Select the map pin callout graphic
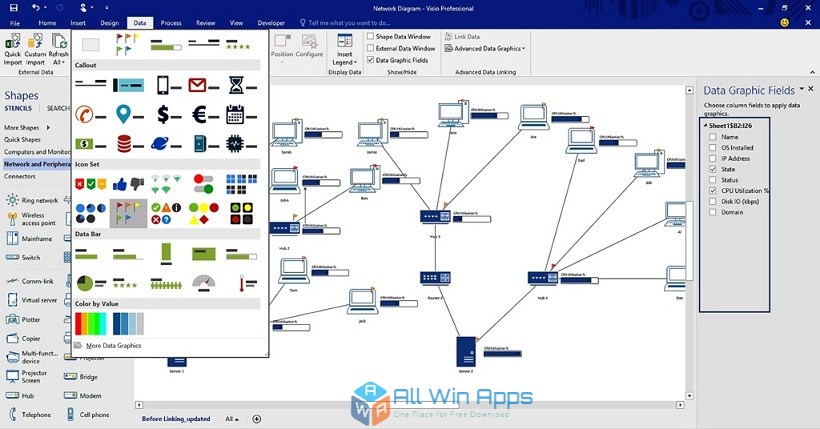Viewport: 820px width, 429px height. (x=128, y=114)
